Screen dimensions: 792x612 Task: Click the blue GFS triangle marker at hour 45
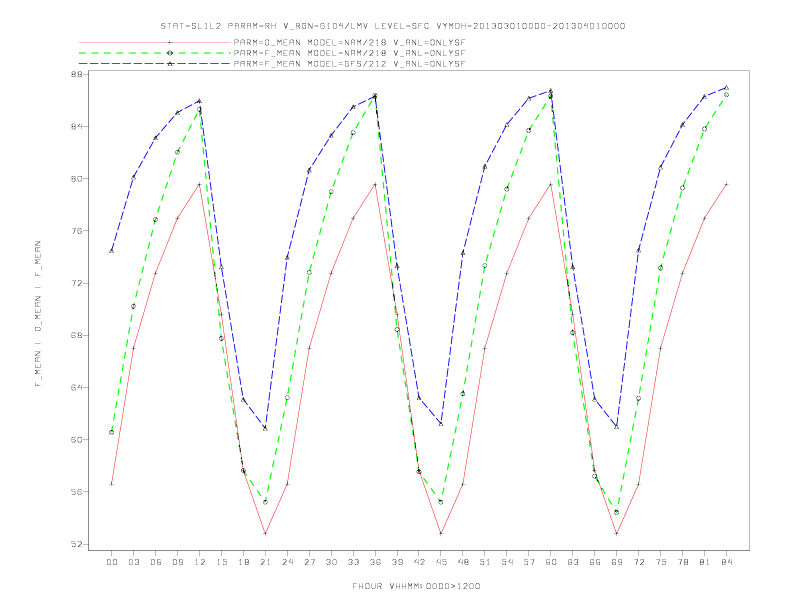[441, 423]
